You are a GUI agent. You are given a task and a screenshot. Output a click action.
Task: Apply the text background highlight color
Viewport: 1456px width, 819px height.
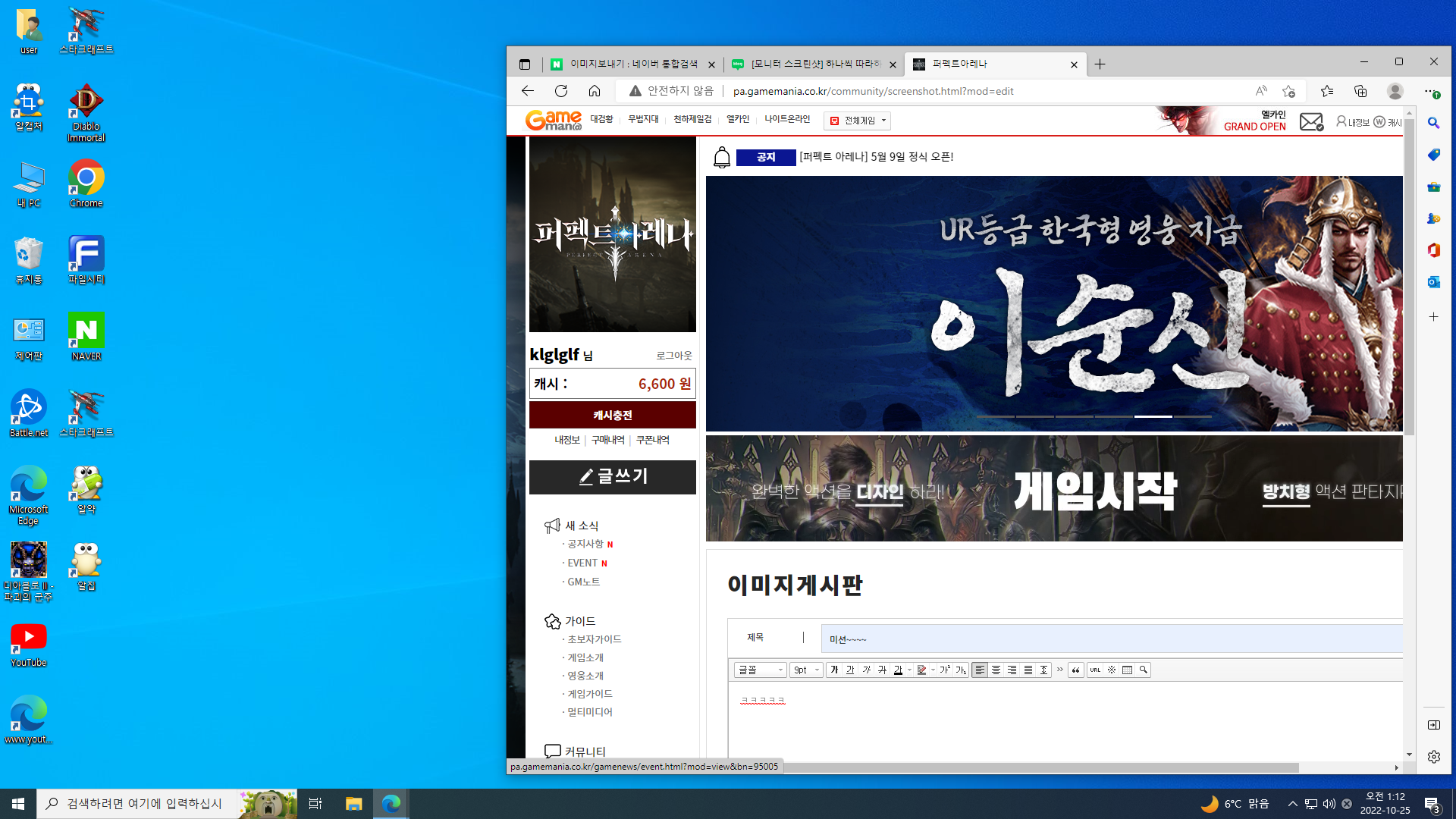(921, 670)
